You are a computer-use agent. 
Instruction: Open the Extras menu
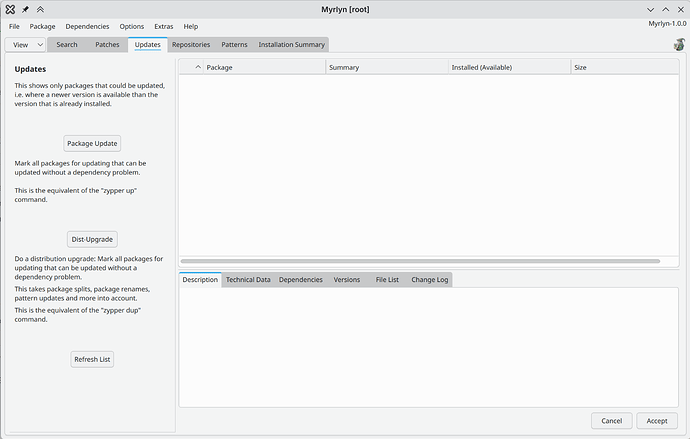coord(164,26)
